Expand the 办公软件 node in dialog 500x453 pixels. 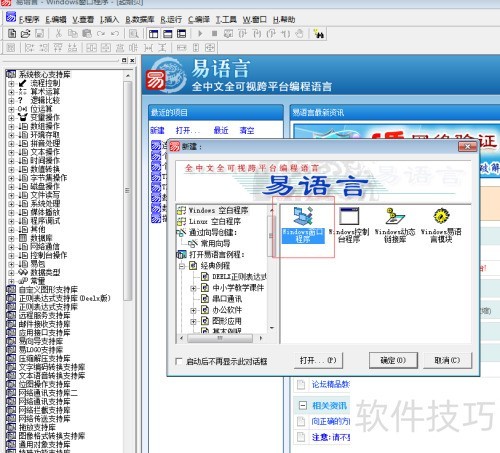[193, 311]
